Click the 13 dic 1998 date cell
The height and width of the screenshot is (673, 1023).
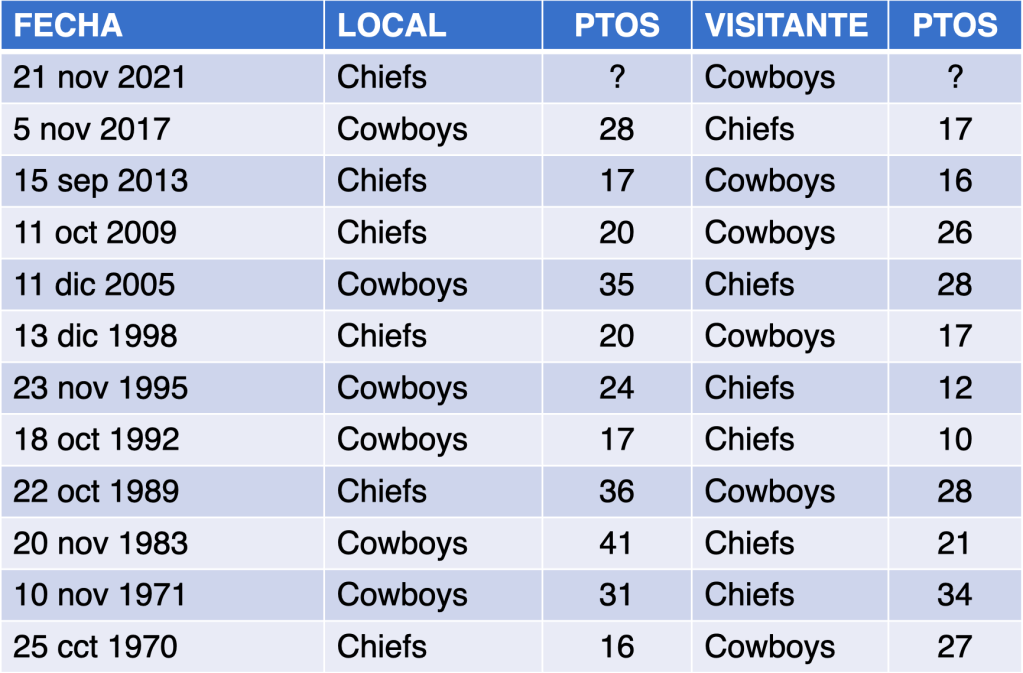tap(95, 337)
